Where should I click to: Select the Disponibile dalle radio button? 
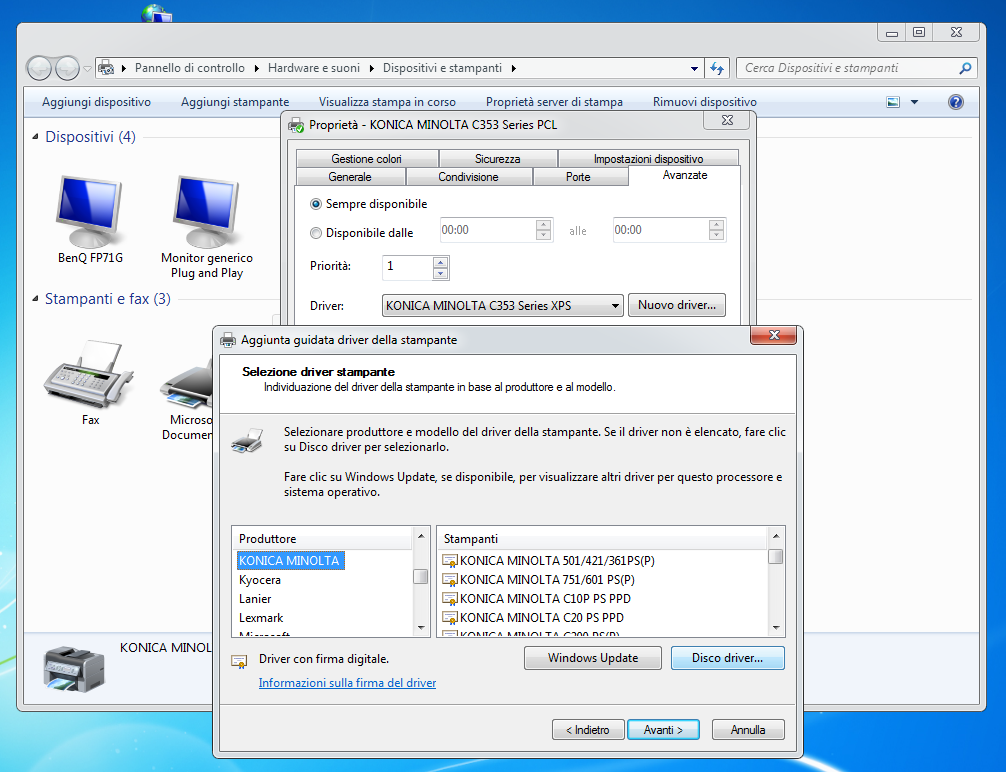[x=317, y=233]
